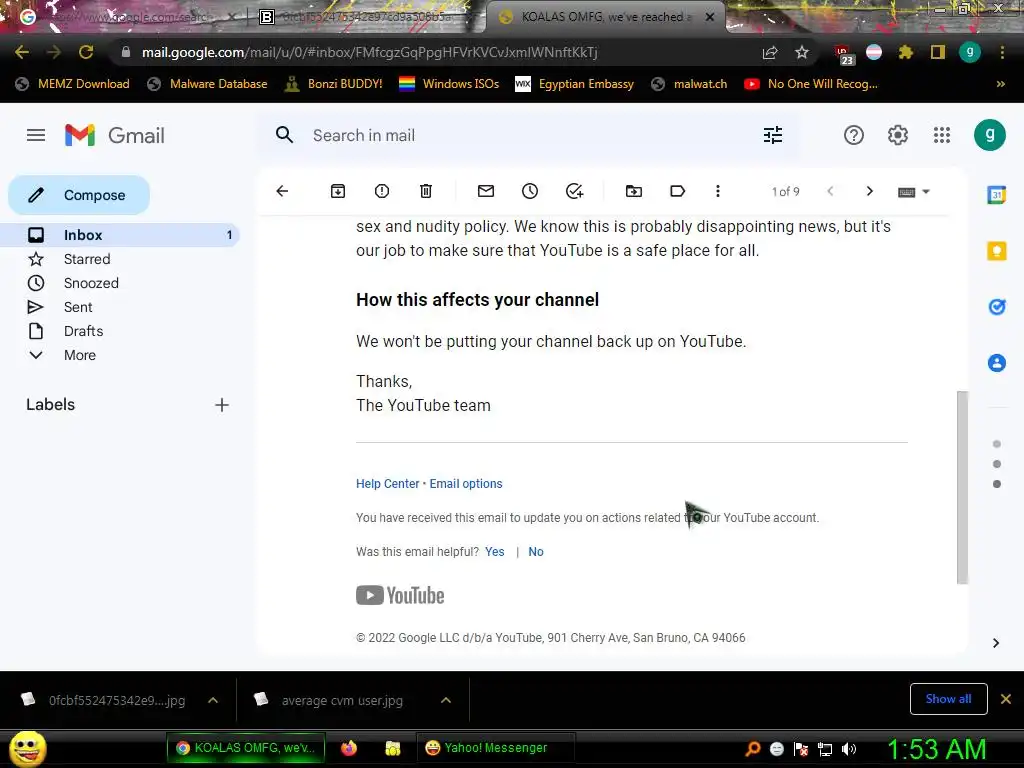Open options for 0fcbf552475342e9 jpg download
This screenshot has height=768, width=1024.
coord(213,700)
